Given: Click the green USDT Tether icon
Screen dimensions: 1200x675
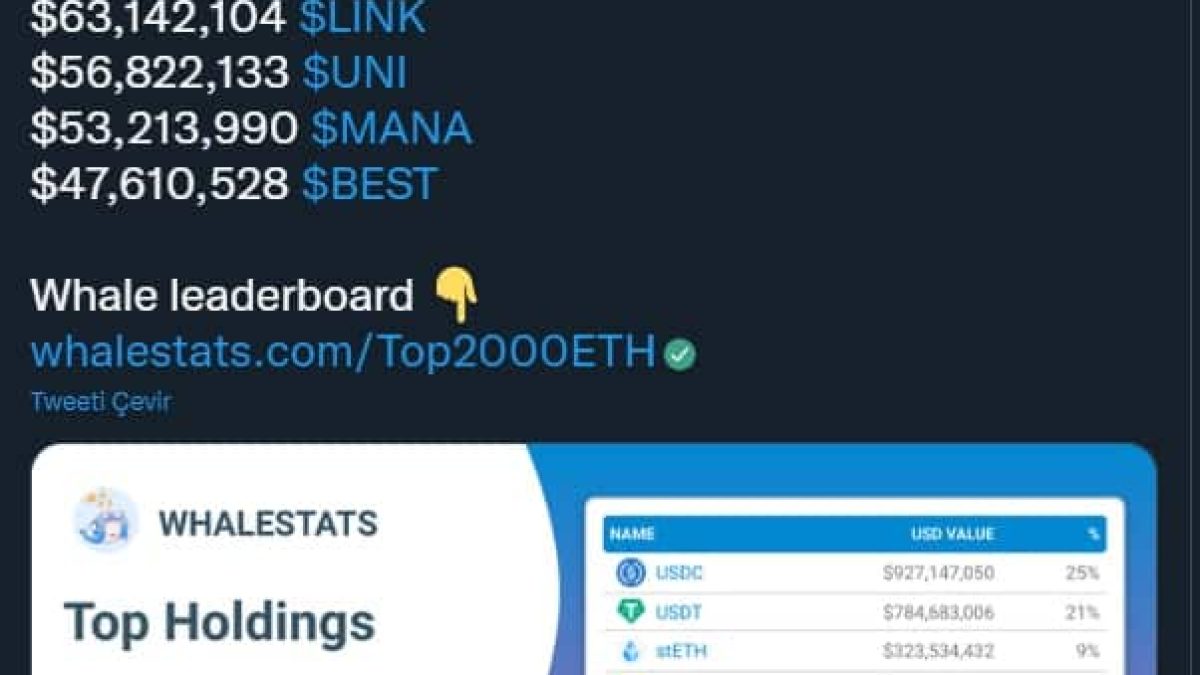Looking at the screenshot, I should point(631,612).
